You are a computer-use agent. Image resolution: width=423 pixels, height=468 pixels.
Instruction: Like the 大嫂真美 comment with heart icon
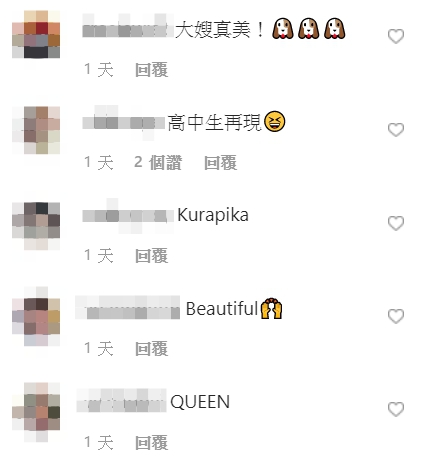point(396,36)
